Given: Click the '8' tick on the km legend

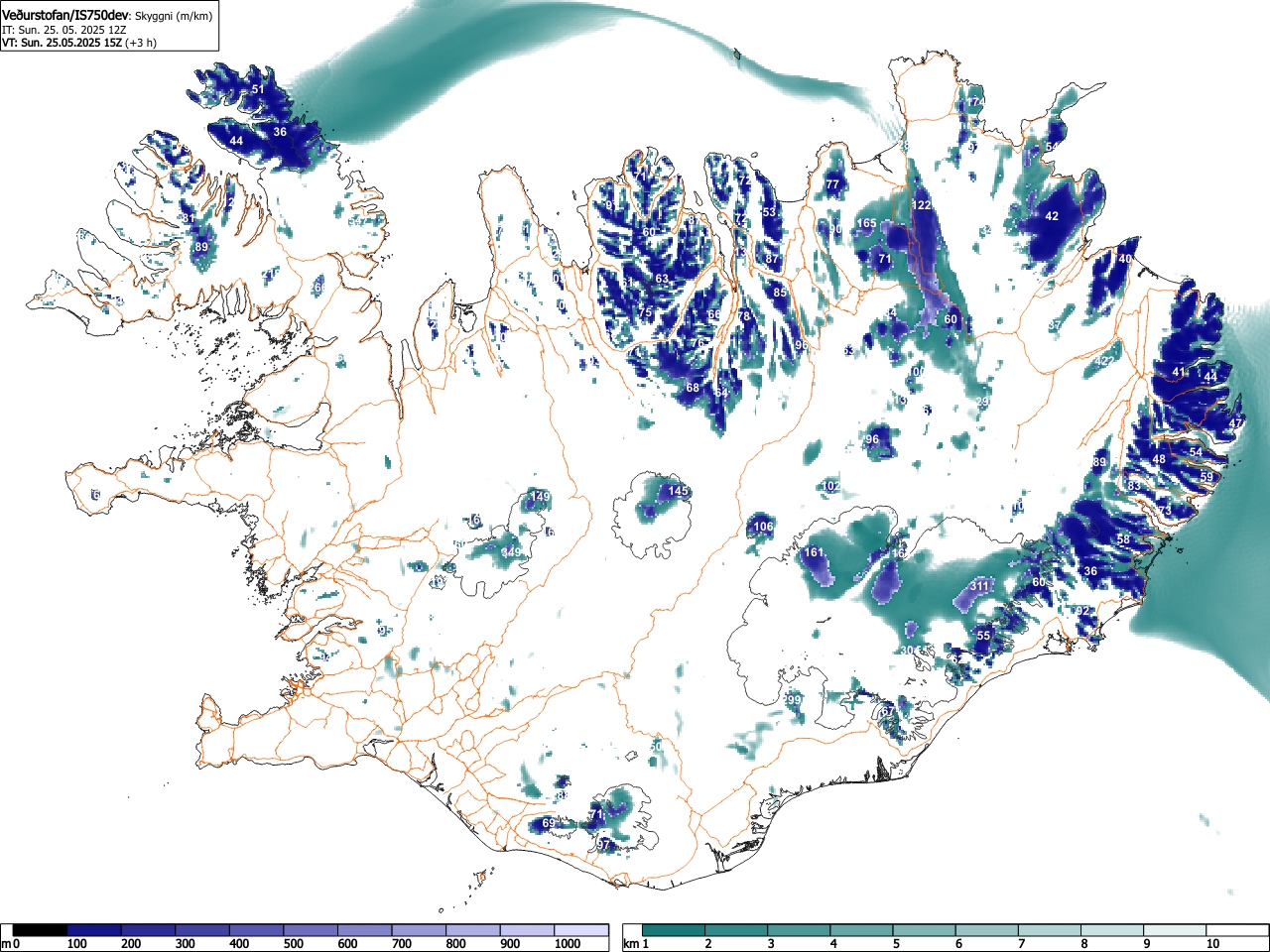Looking at the screenshot, I should tap(1084, 944).
